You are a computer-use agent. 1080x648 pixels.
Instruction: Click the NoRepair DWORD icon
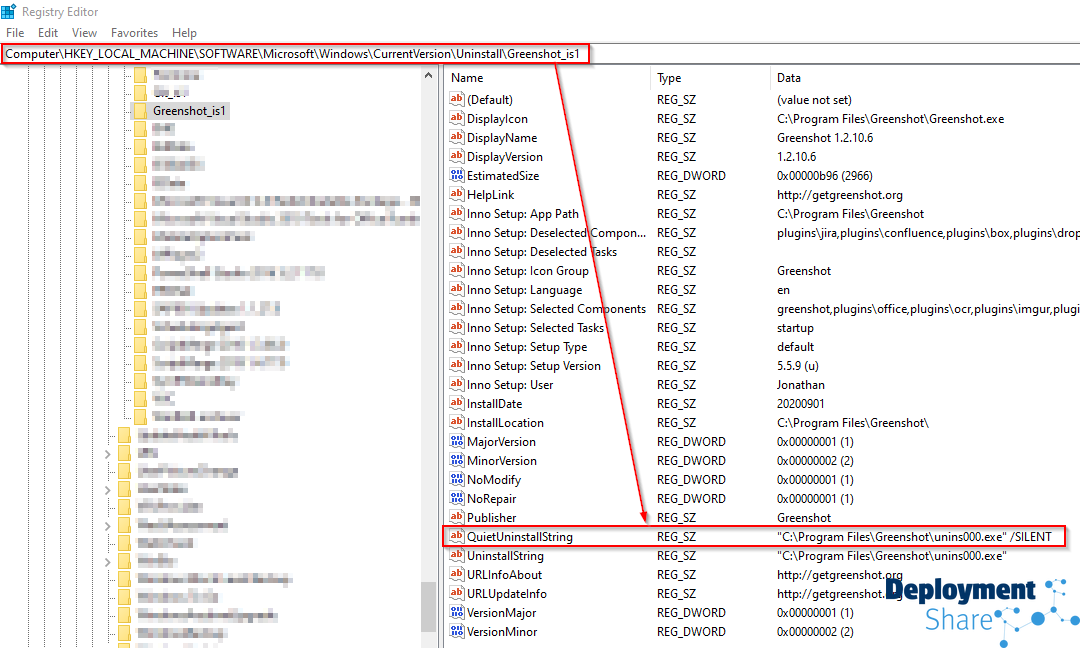click(457, 499)
